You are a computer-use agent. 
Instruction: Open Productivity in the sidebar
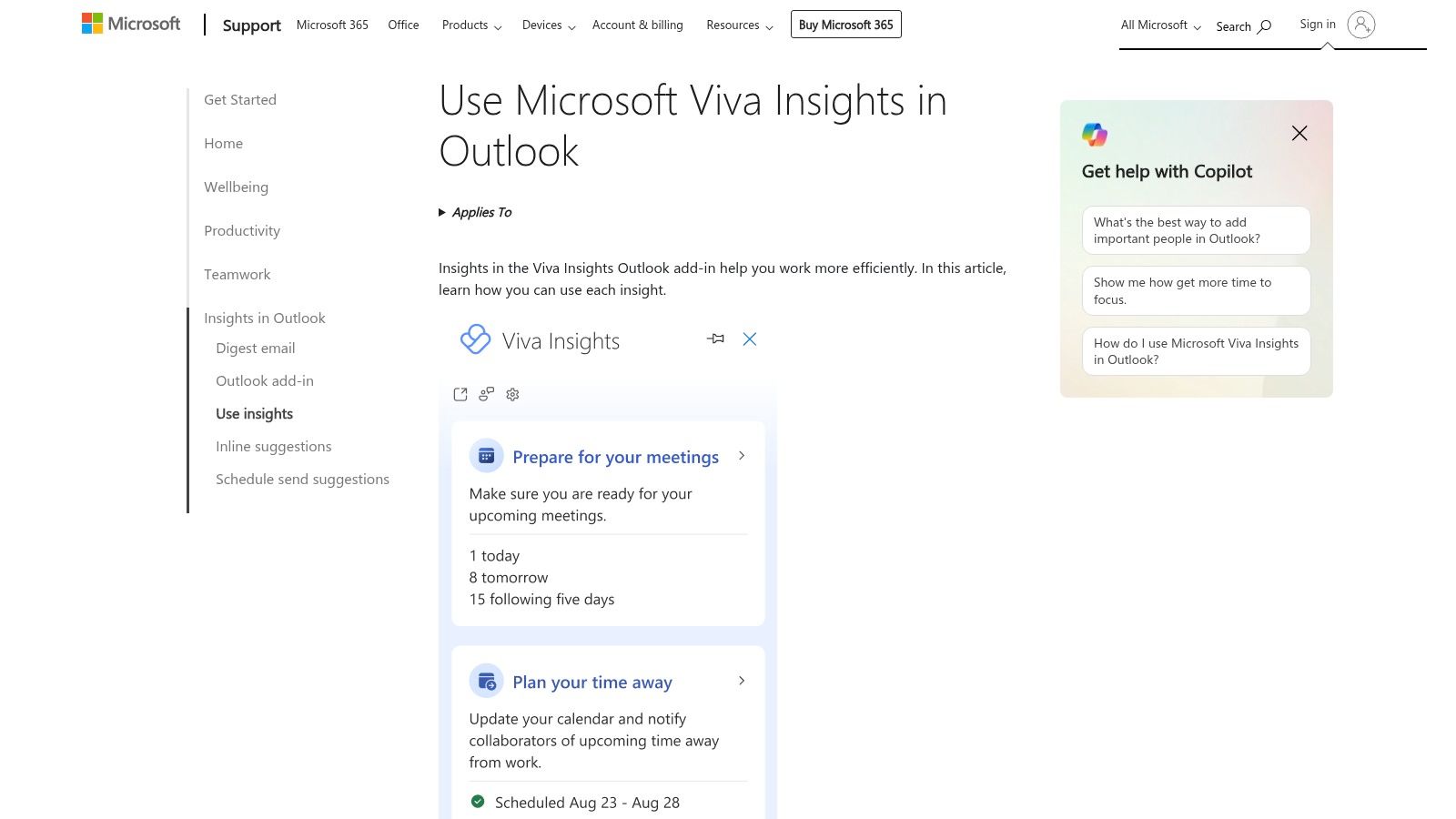[242, 231]
